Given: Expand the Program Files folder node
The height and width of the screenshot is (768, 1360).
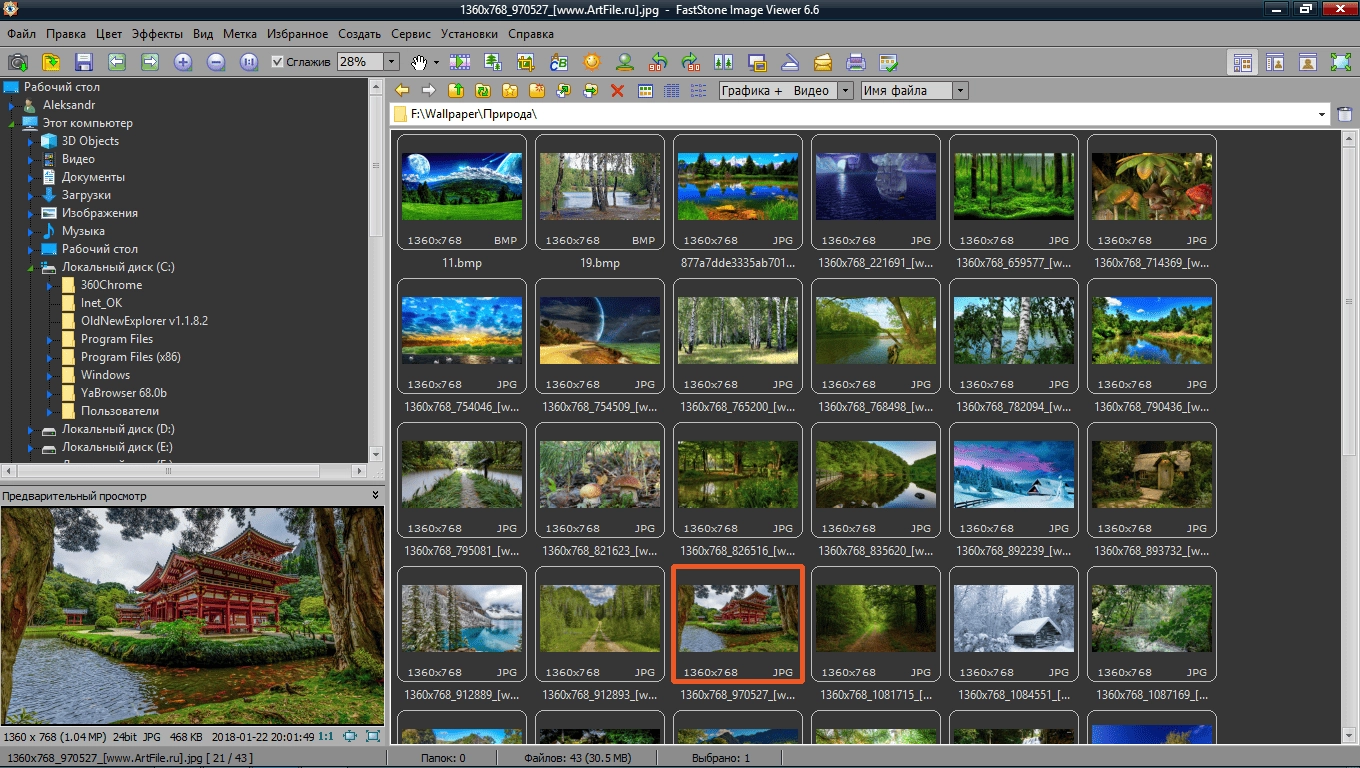Looking at the screenshot, I should point(50,339).
